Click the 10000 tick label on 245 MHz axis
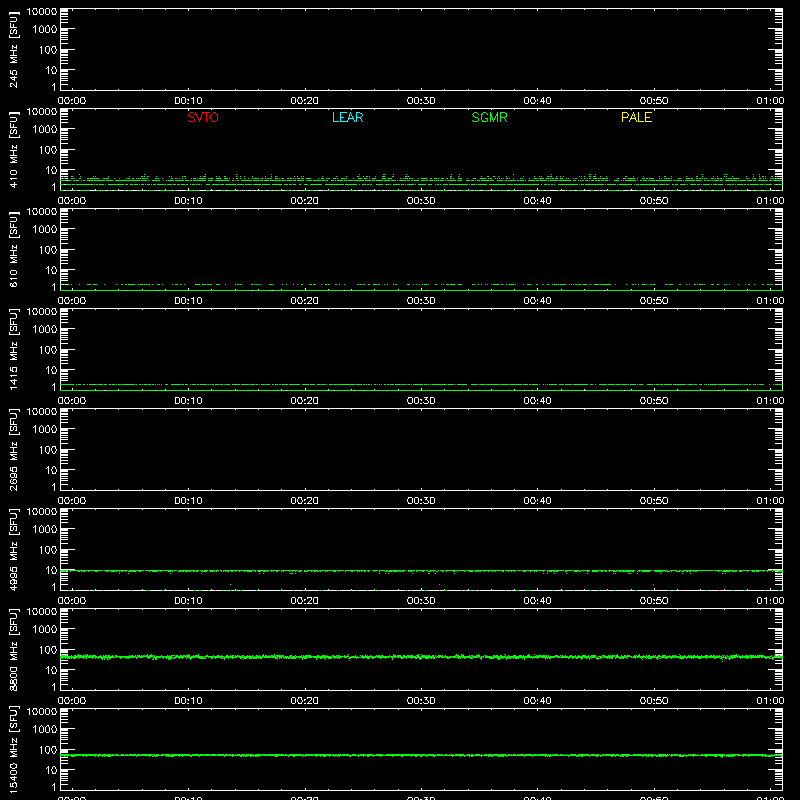Image resolution: width=800 pixels, height=800 pixels. coord(42,12)
